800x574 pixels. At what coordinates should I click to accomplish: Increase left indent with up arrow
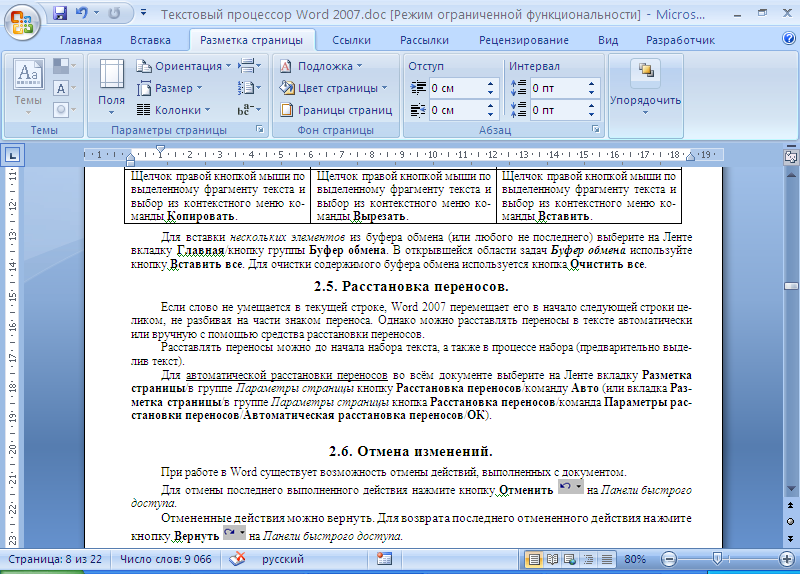pyautogui.click(x=490, y=84)
